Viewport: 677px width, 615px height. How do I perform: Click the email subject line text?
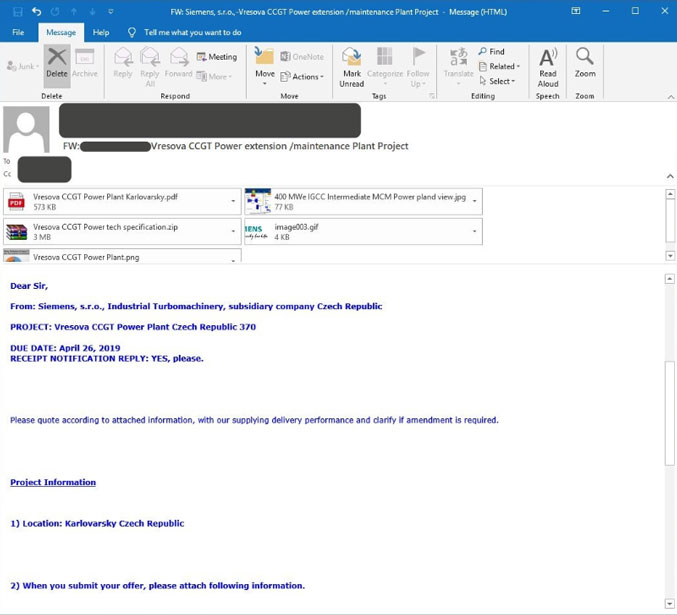click(235, 146)
